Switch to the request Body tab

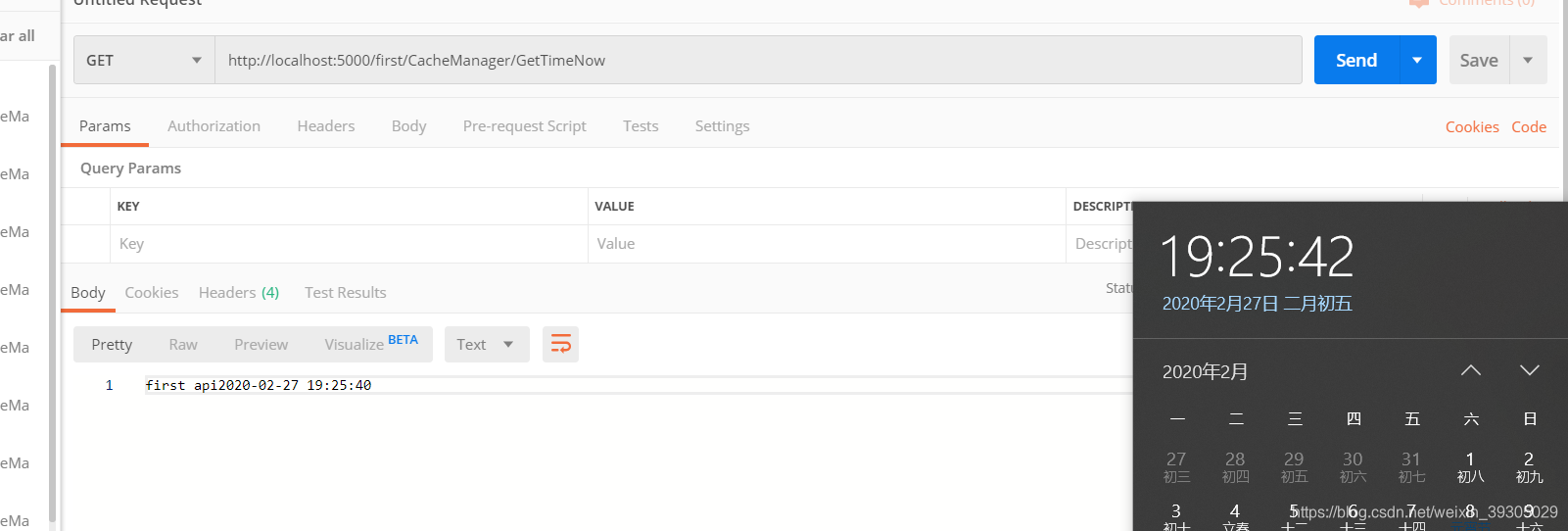click(408, 125)
